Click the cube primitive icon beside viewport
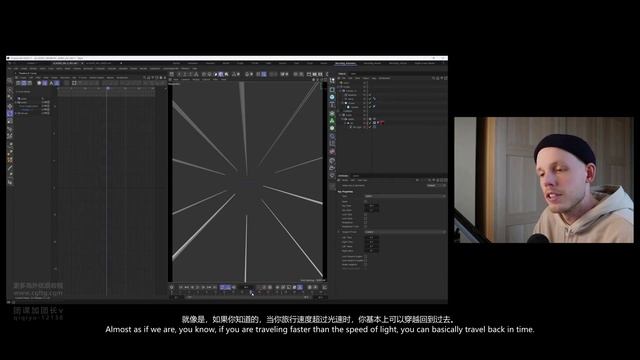This screenshot has width=640, height=360. [x=332, y=89]
